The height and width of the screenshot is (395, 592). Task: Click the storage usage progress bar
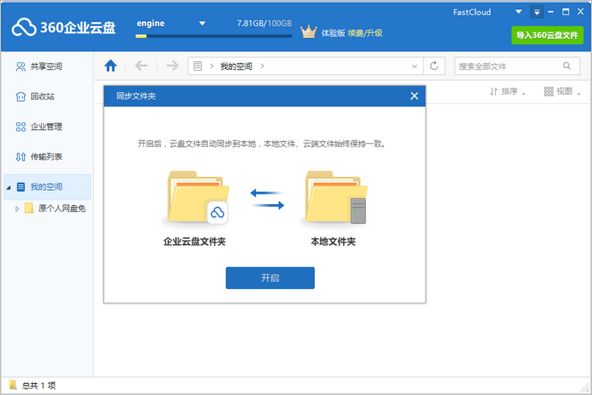pos(214,36)
